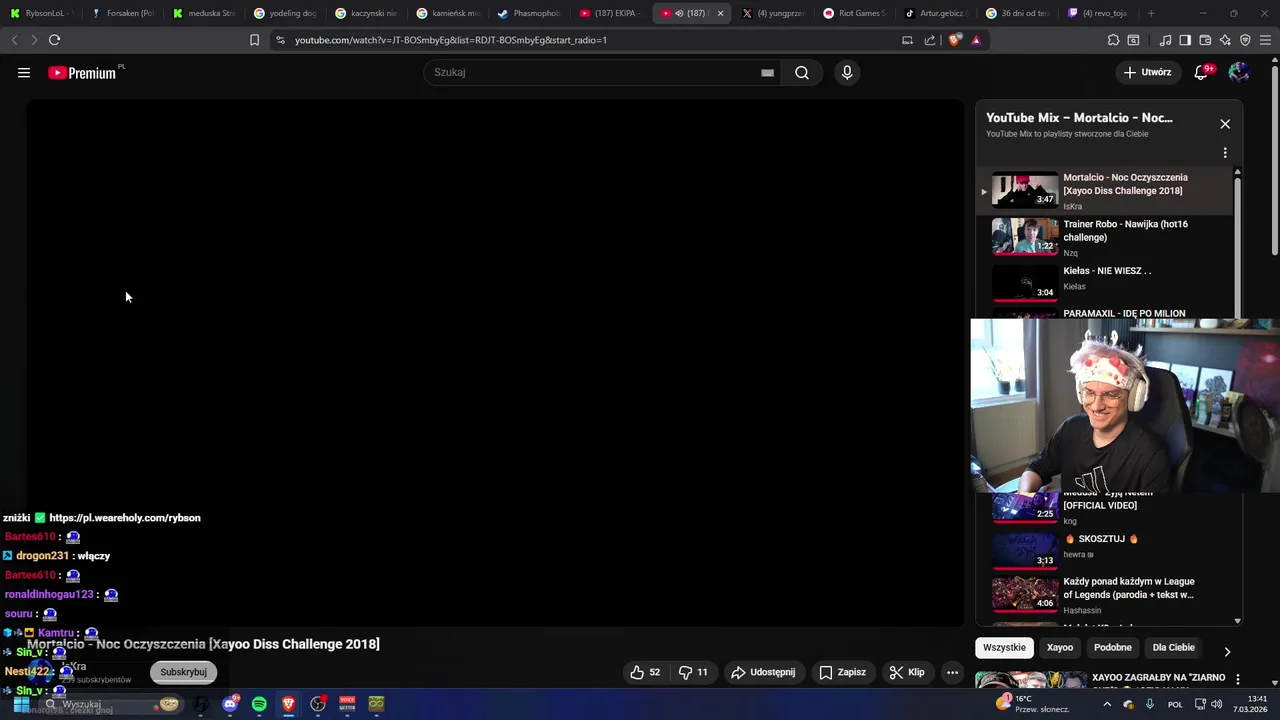Select the Podobne filter chip
Viewport: 1280px width, 720px height.
pyautogui.click(x=1113, y=648)
